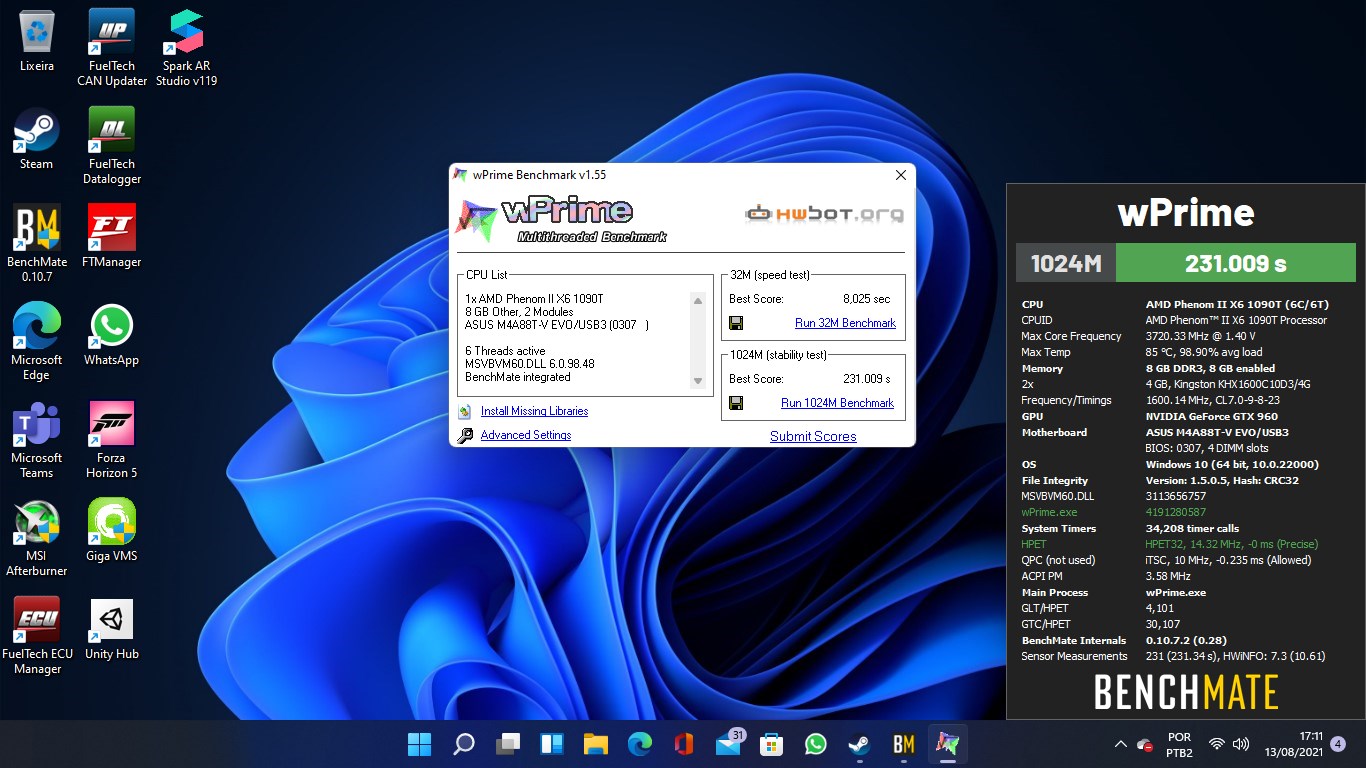Select the 1x AMD Phenom II X6 1090T line
The width and height of the screenshot is (1366, 768).
[x=534, y=299]
